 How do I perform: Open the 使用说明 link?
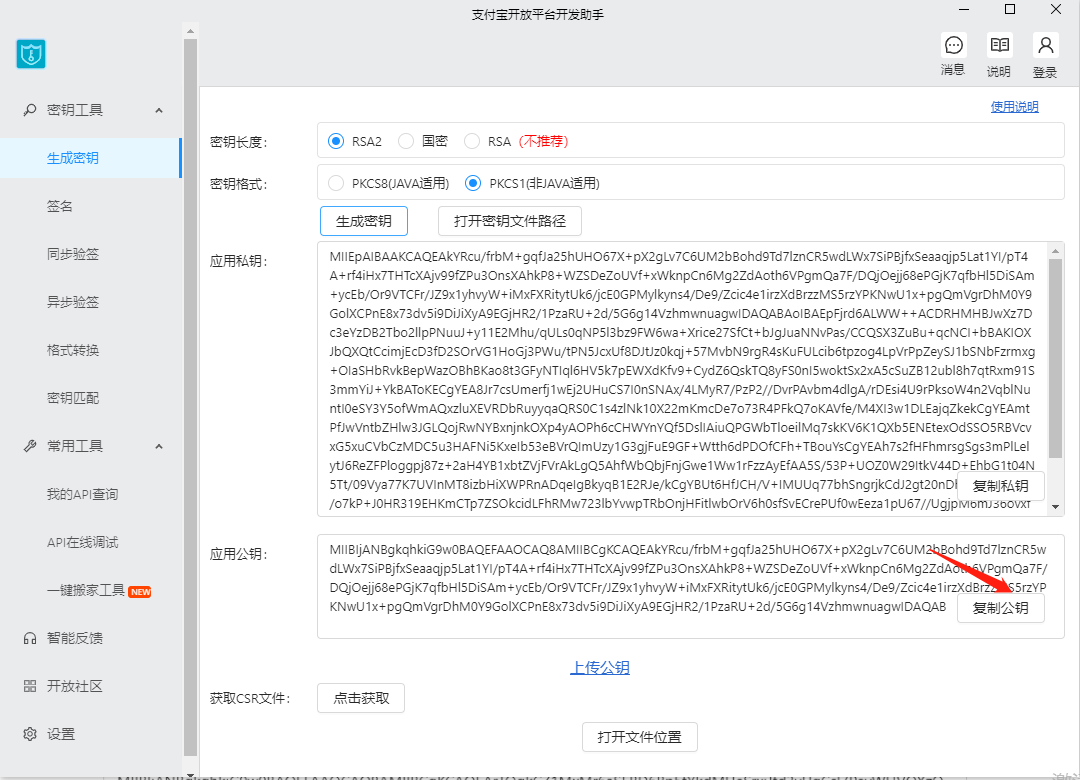pyautogui.click(x=1014, y=107)
